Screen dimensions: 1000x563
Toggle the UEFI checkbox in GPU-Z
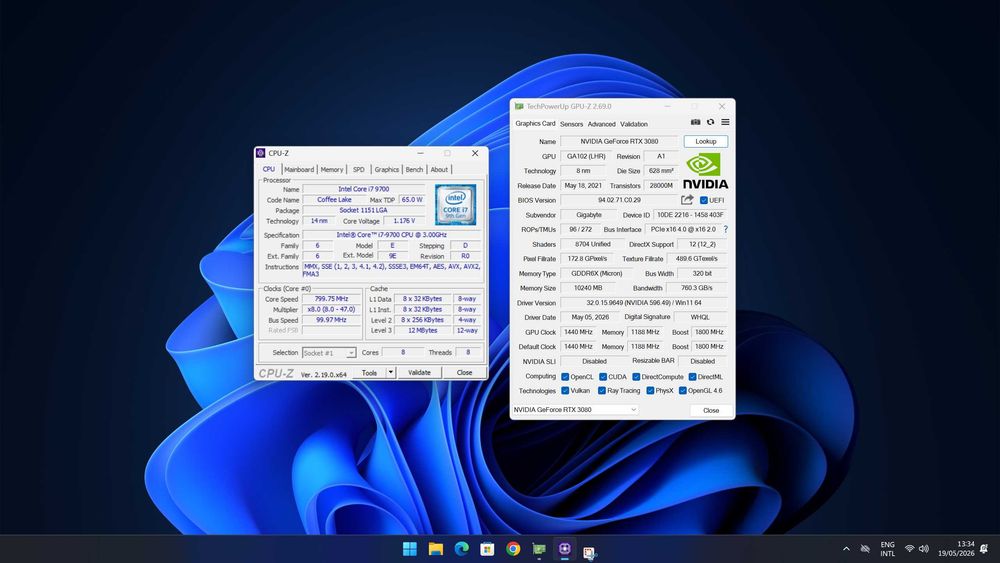coord(703,200)
